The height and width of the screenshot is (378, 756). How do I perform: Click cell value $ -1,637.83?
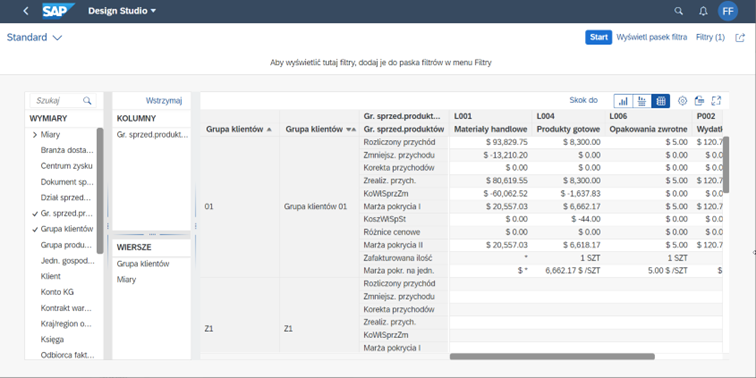point(580,193)
